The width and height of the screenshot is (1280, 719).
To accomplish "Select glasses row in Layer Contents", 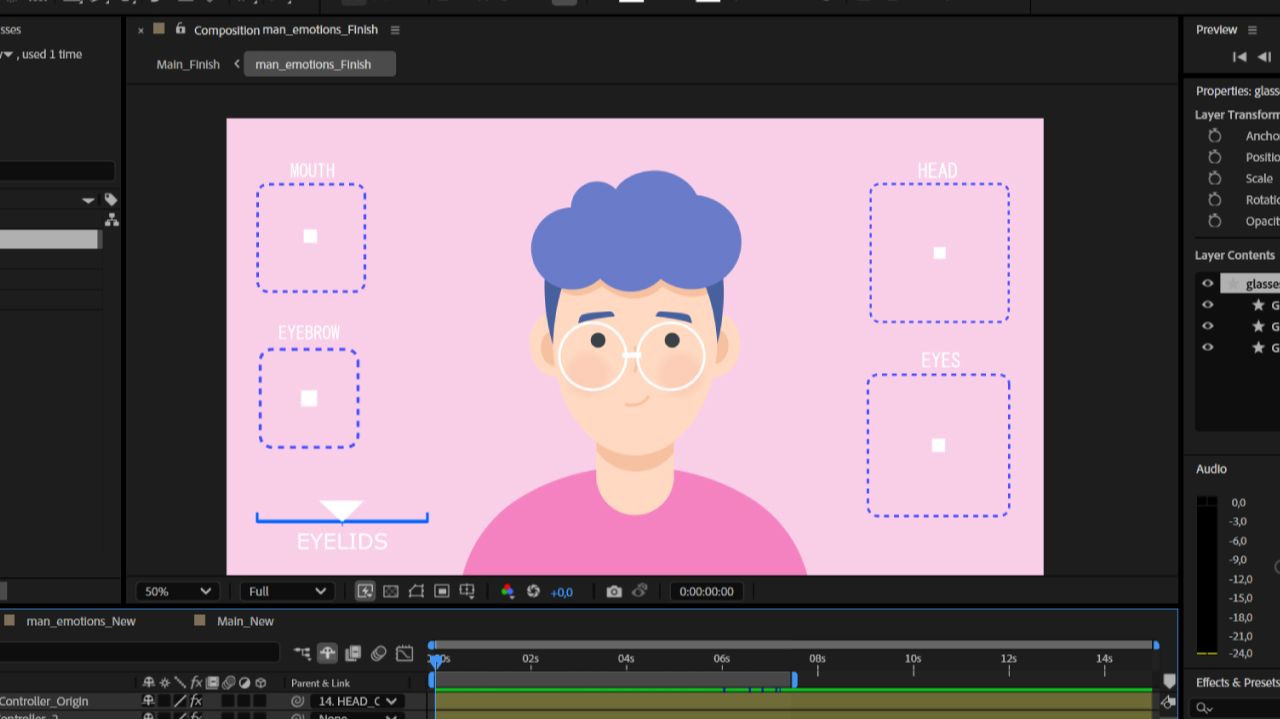I will coord(1250,284).
